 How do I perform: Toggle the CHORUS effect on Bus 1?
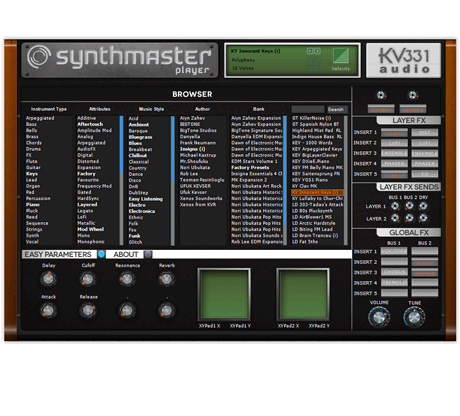coord(394,272)
